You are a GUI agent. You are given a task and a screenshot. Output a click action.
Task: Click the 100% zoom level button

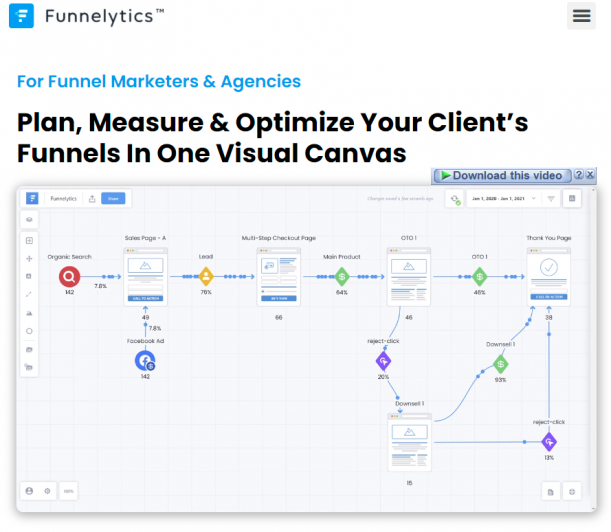[x=69, y=491]
